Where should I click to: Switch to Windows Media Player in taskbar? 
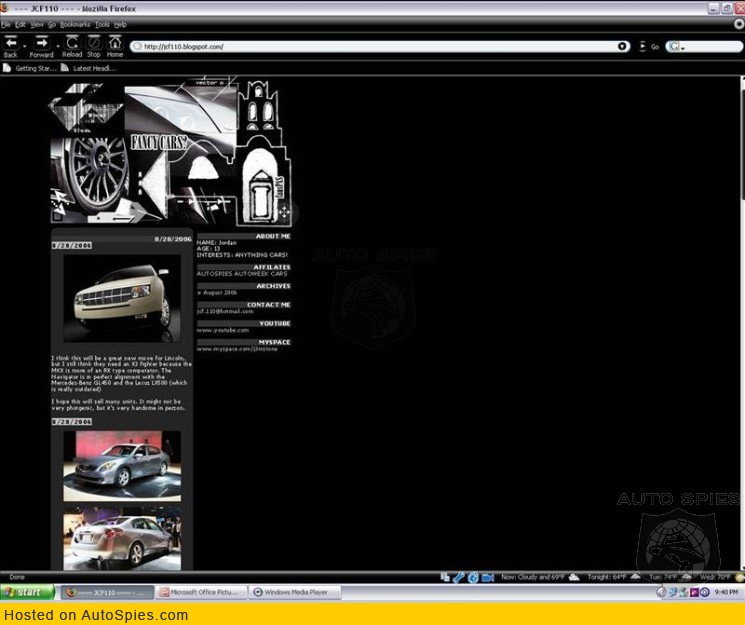[295, 592]
